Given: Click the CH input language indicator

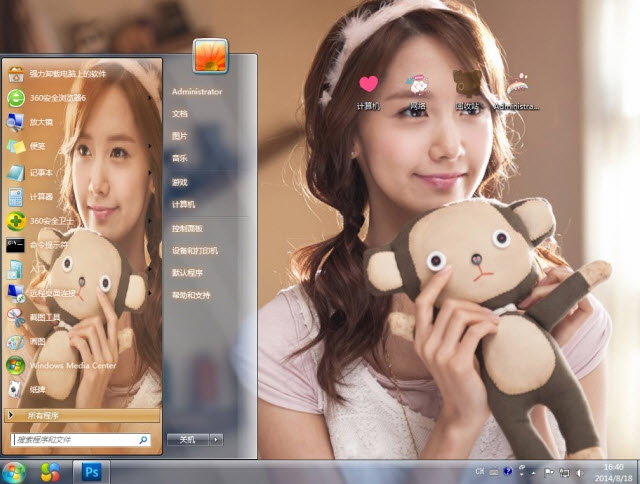Looking at the screenshot, I should (x=480, y=471).
